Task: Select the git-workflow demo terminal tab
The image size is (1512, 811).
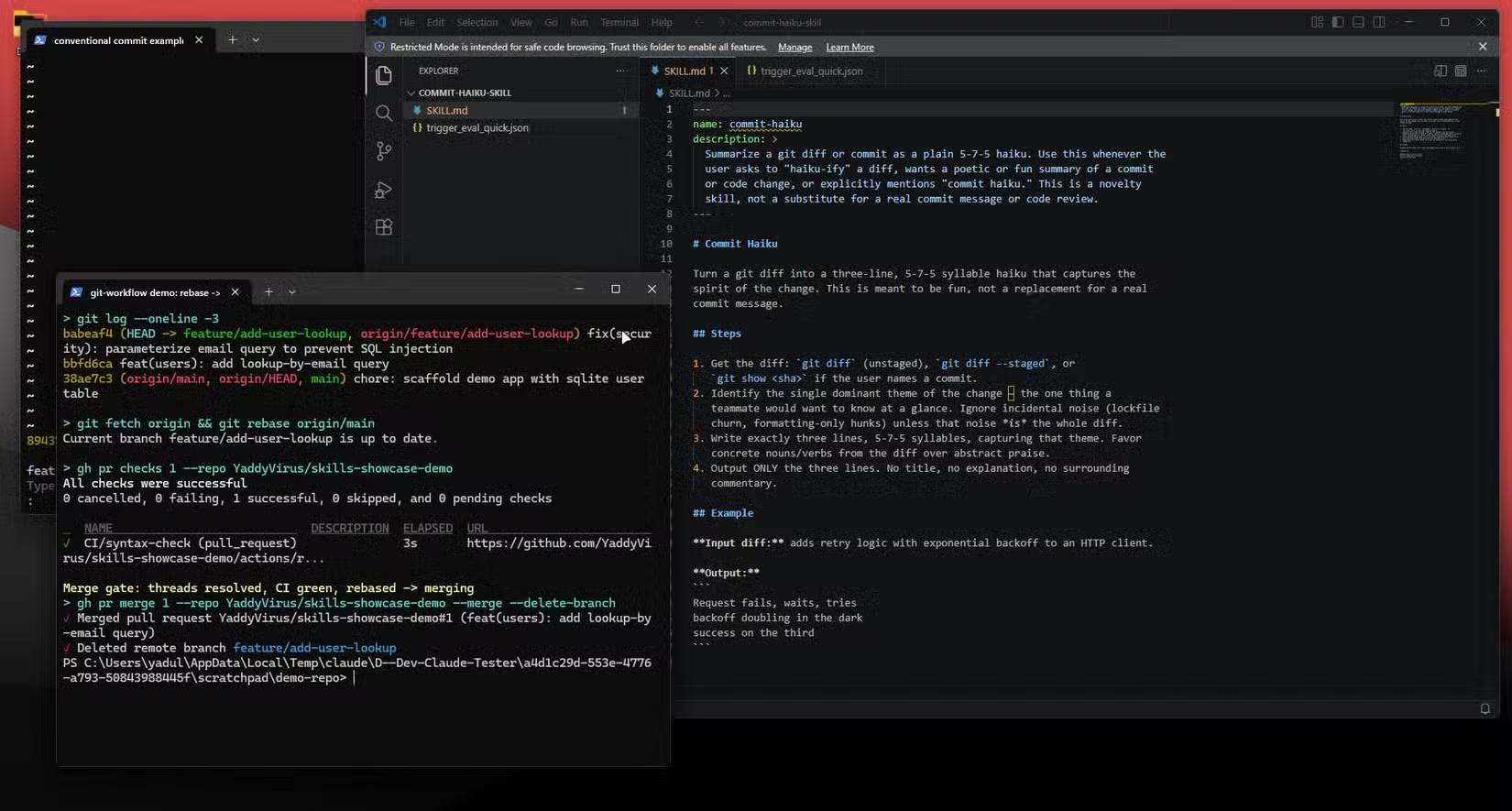Action: (x=155, y=292)
